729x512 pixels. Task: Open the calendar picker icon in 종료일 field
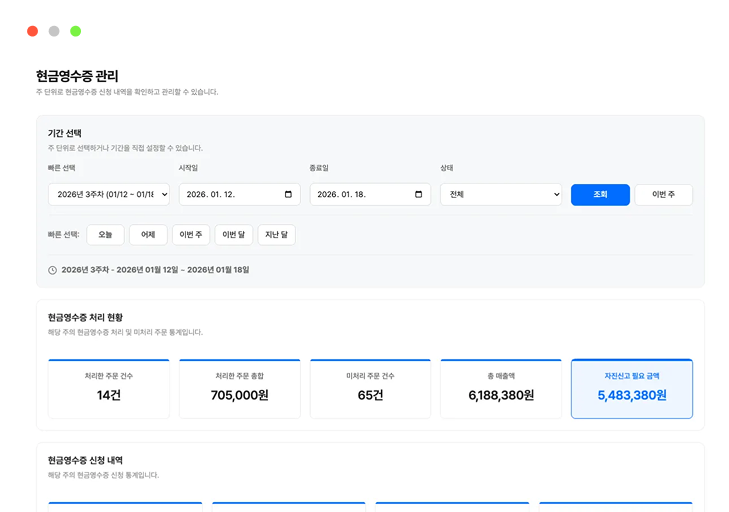(x=420, y=195)
